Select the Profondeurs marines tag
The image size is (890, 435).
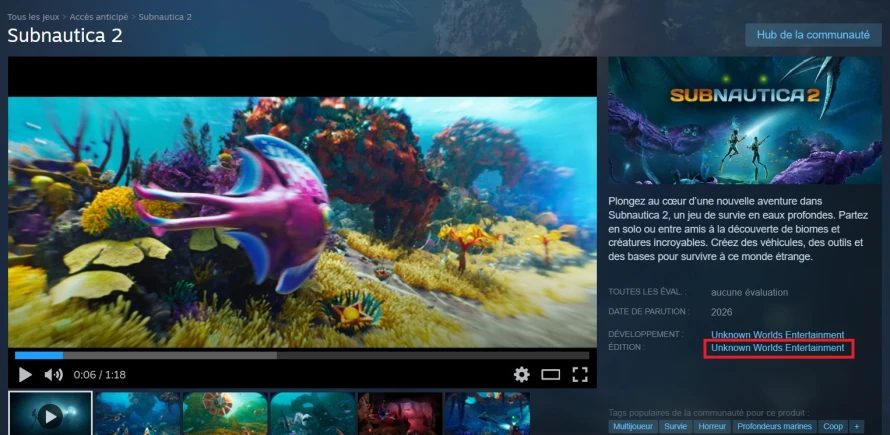click(775, 426)
